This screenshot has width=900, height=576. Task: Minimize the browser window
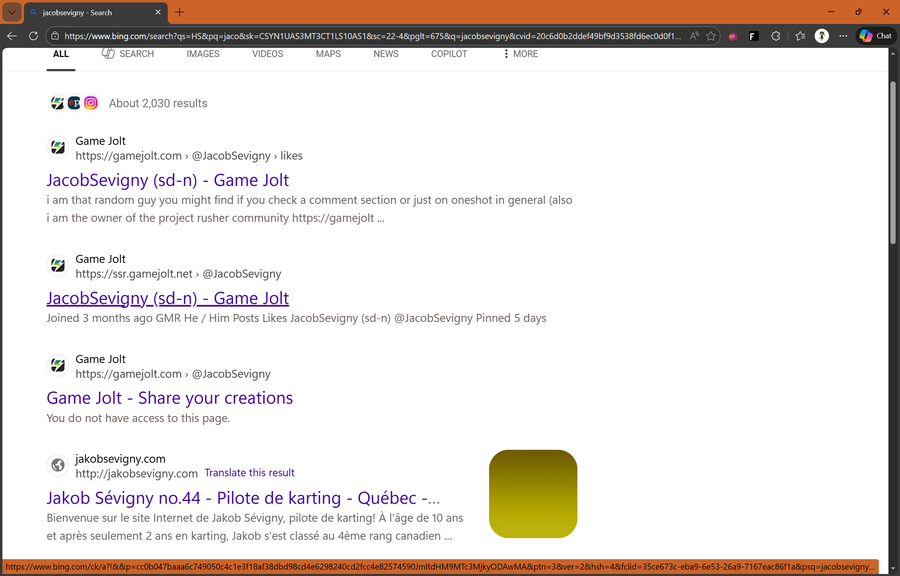[831, 12]
